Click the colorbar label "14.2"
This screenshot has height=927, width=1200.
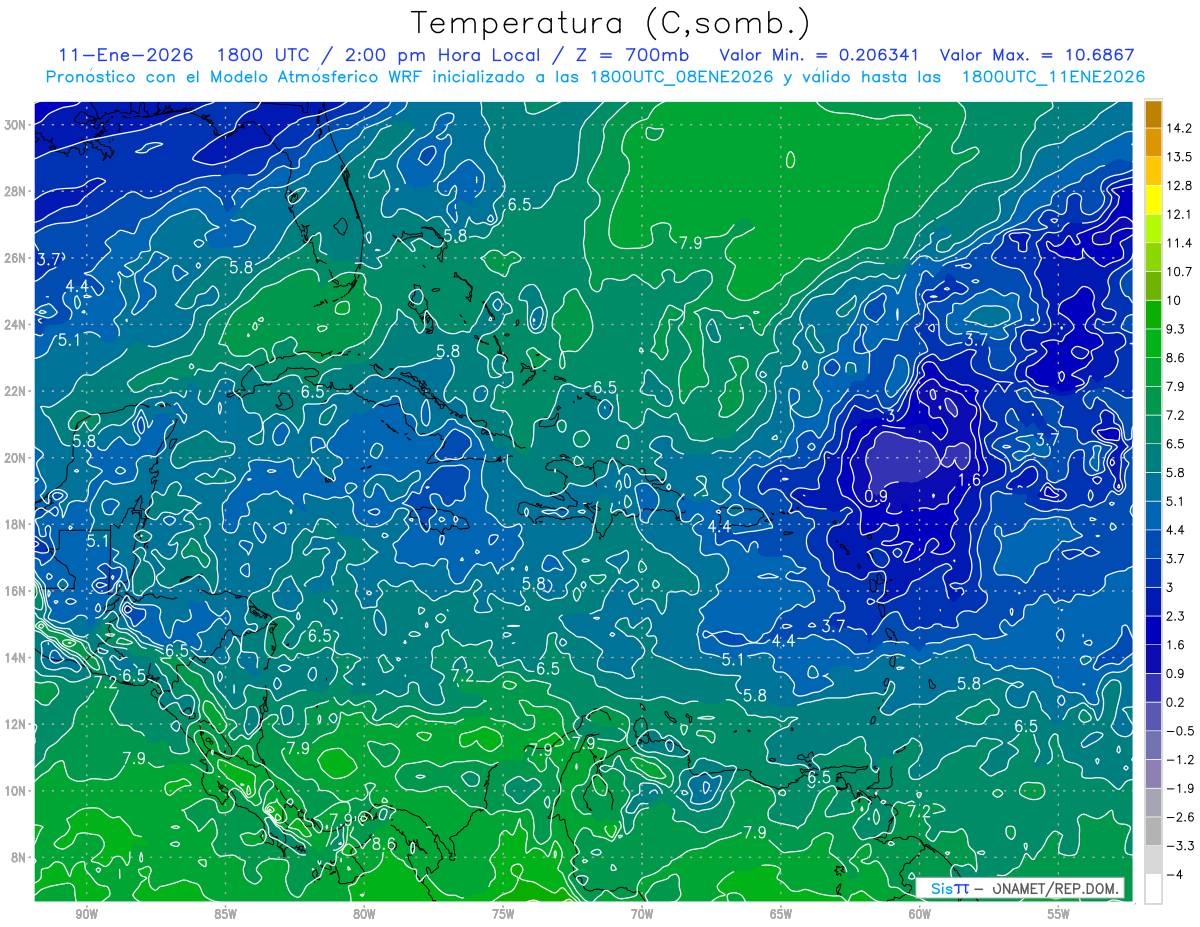click(1178, 128)
